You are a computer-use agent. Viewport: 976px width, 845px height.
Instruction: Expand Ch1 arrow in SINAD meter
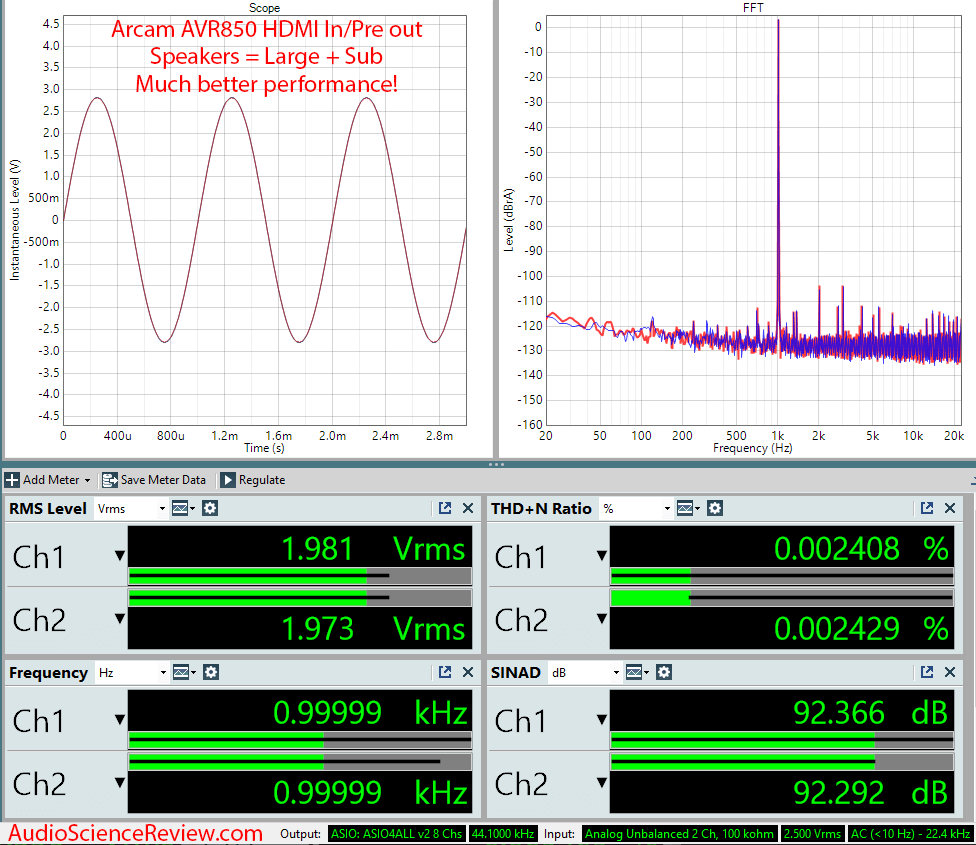[601, 720]
